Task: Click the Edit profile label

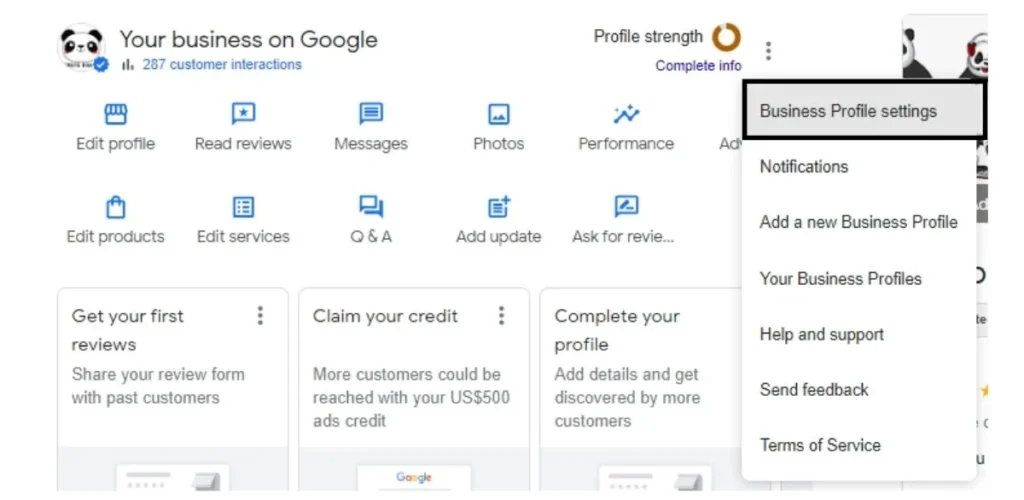Action: pos(116,144)
